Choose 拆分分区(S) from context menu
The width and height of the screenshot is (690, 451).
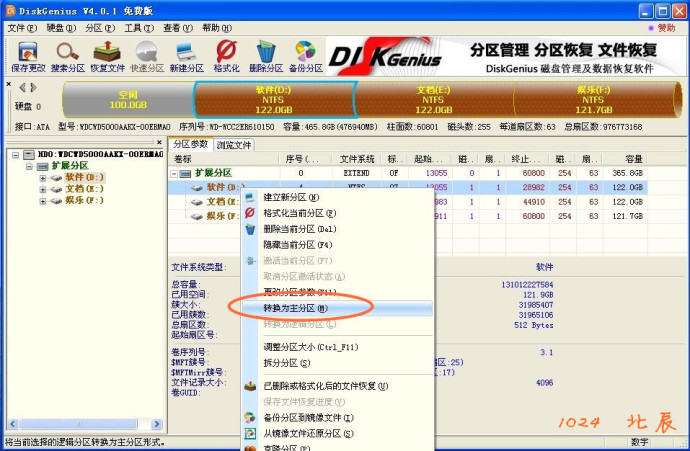point(338,363)
